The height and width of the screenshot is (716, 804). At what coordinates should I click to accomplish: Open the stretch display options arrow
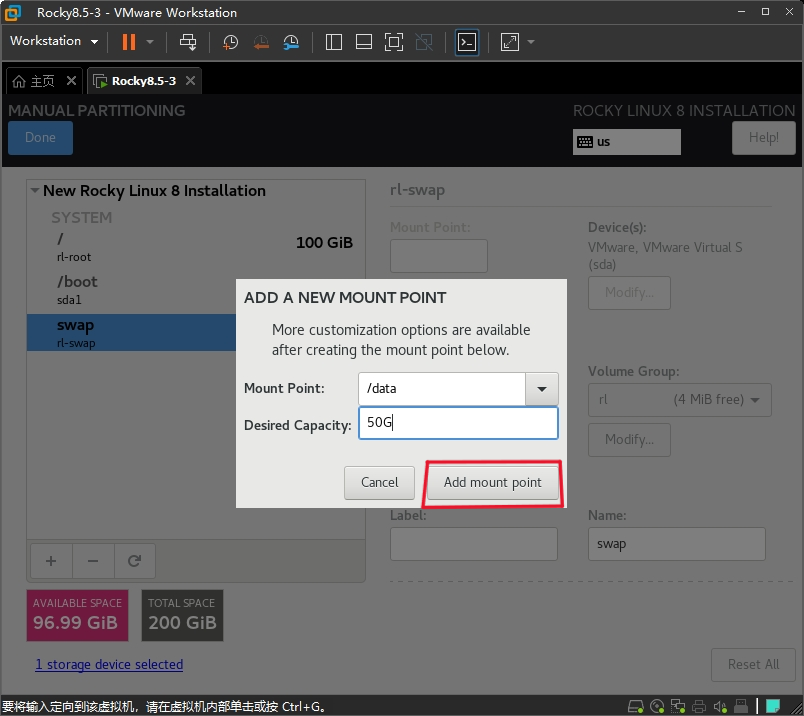(x=531, y=42)
